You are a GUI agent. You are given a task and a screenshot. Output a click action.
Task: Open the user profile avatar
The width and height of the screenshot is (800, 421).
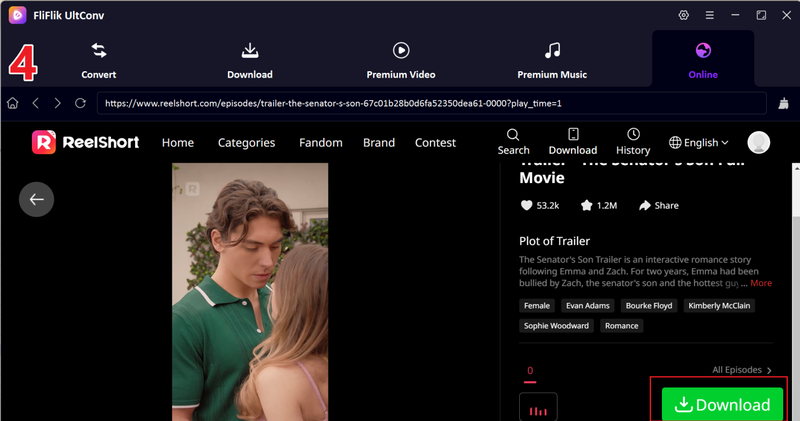[x=759, y=142]
